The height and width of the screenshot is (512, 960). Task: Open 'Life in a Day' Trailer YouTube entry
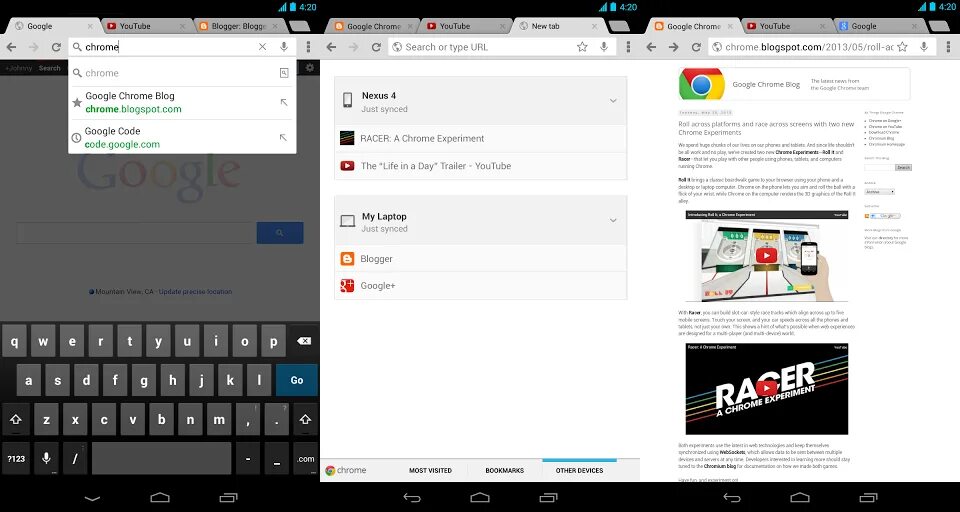pyautogui.click(x=481, y=165)
